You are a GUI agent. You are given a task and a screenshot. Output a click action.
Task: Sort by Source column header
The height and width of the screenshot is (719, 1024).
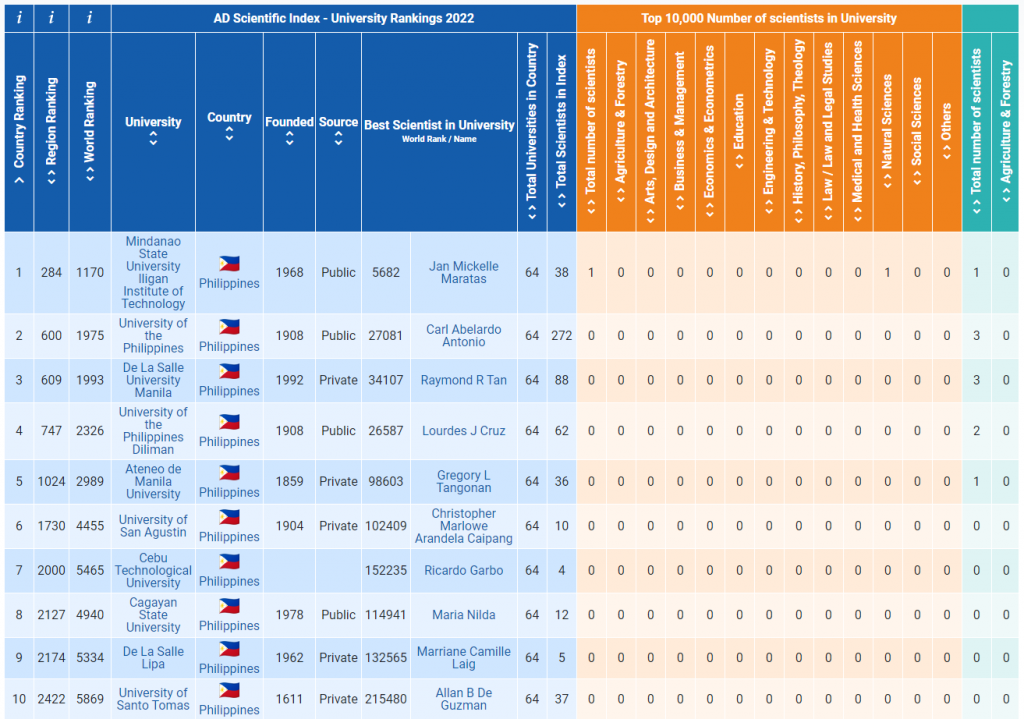pos(338,138)
